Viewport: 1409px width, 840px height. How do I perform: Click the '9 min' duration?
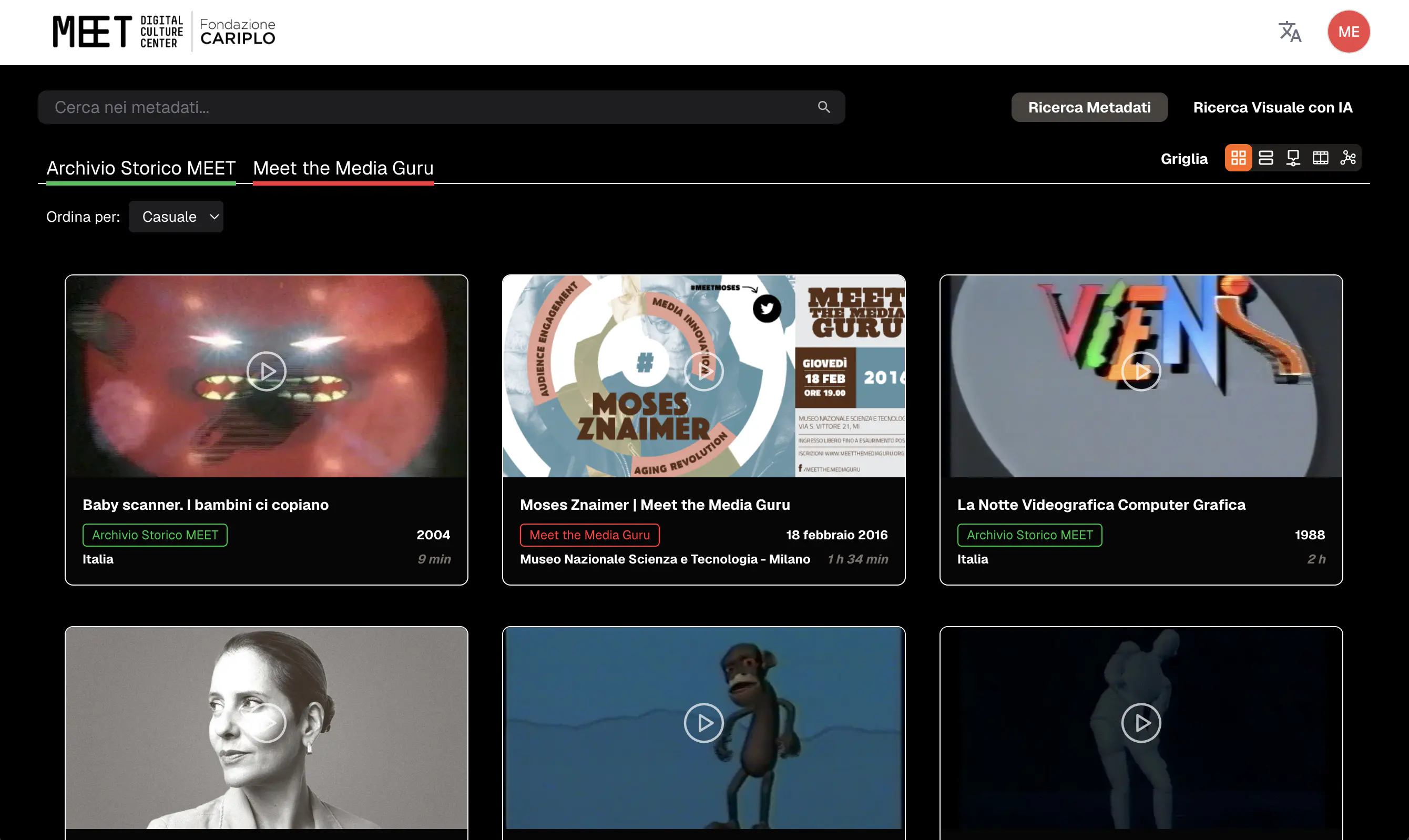point(434,559)
